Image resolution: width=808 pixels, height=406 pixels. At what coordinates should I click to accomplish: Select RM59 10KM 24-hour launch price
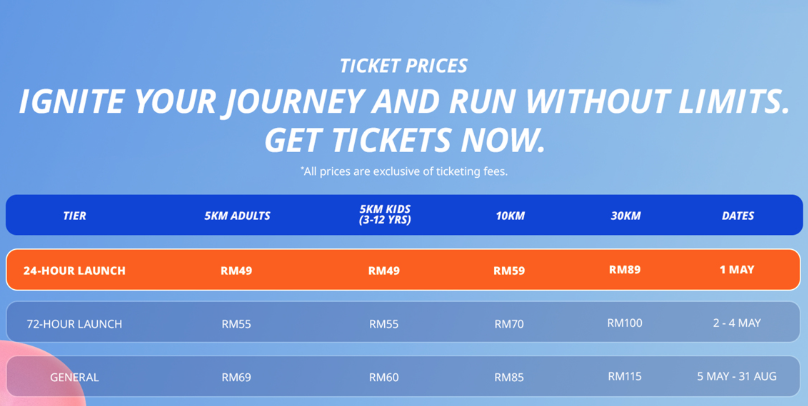point(510,270)
